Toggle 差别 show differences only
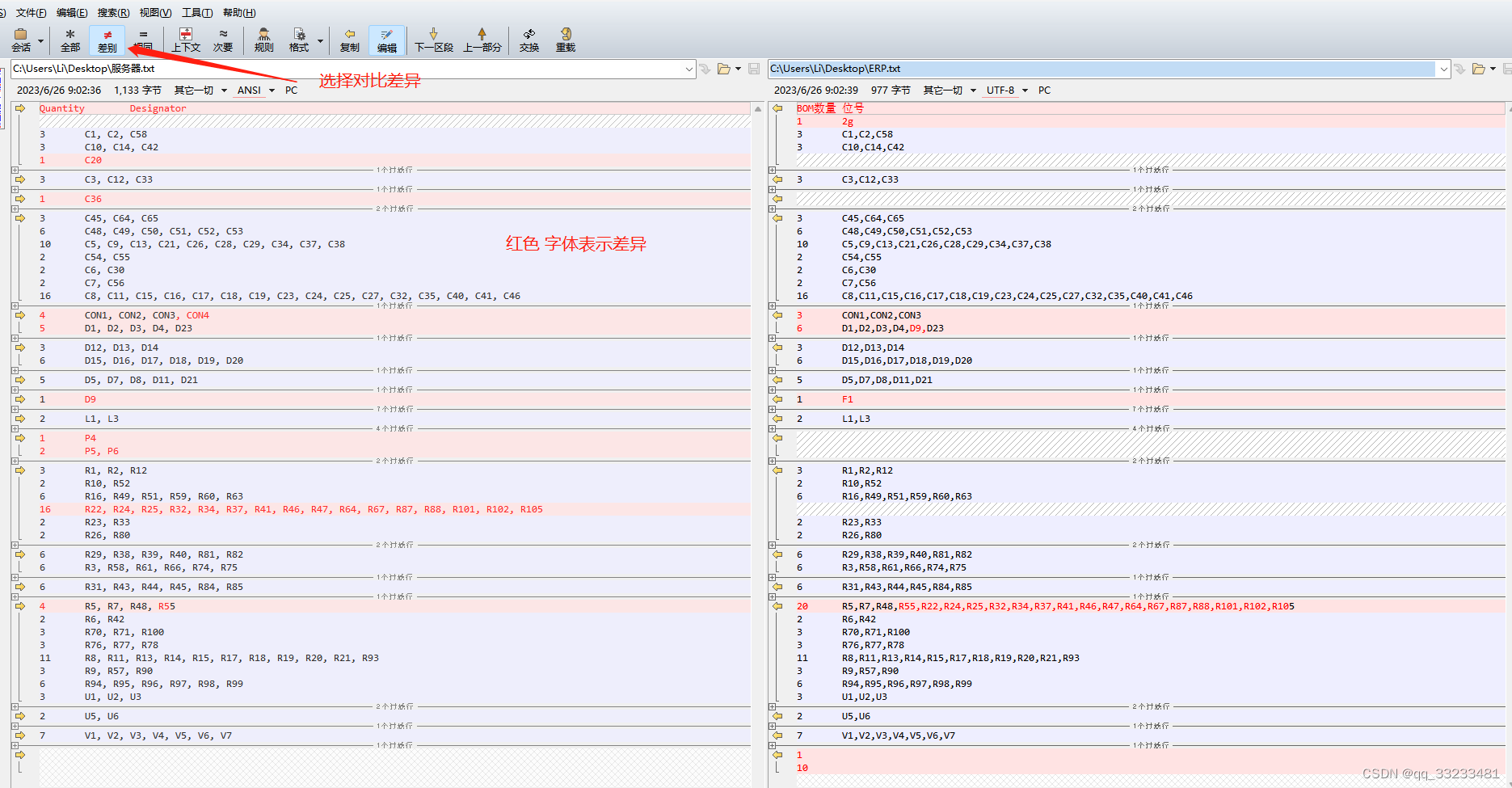The image size is (1512, 788). (107, 40)
